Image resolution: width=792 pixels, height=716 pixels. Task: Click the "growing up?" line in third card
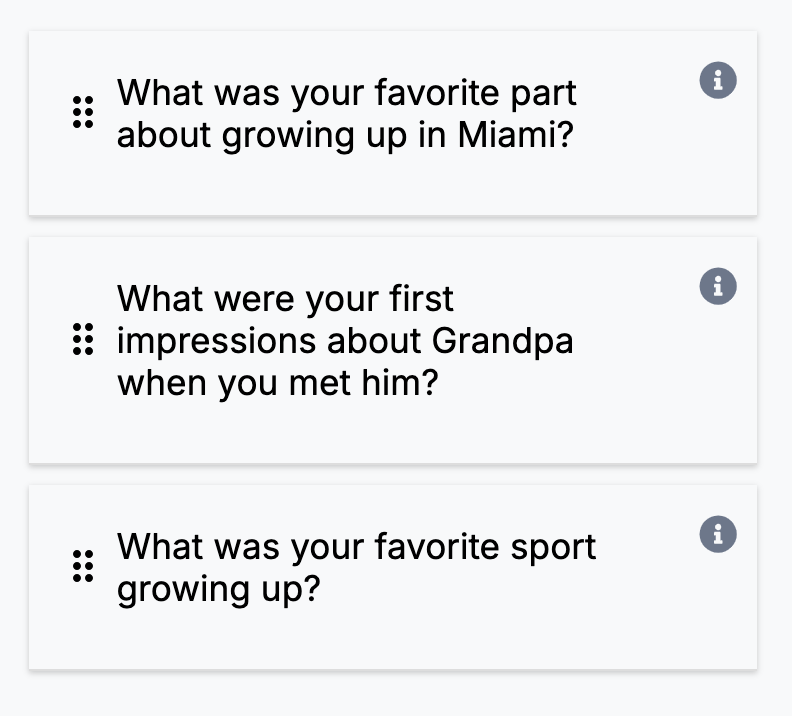point(218,589)
